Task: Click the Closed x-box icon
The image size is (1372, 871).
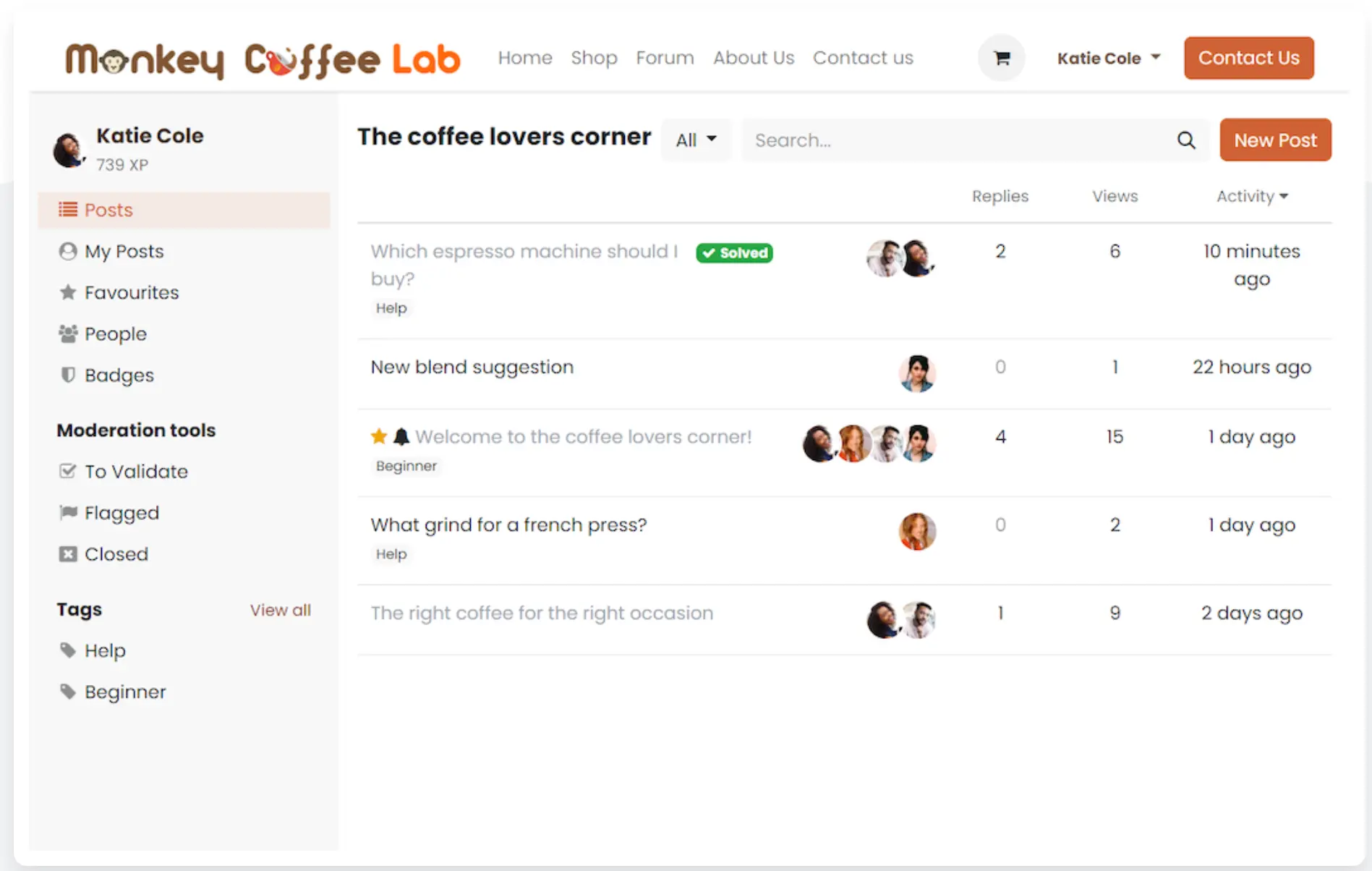Action: 67,554
